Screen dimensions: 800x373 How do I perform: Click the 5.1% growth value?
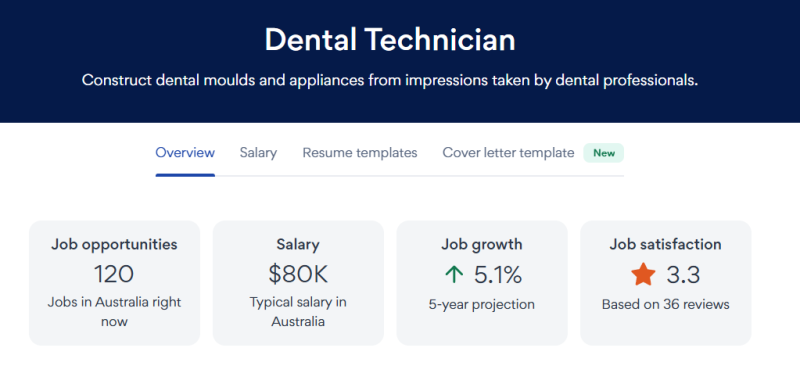[498, 275]
